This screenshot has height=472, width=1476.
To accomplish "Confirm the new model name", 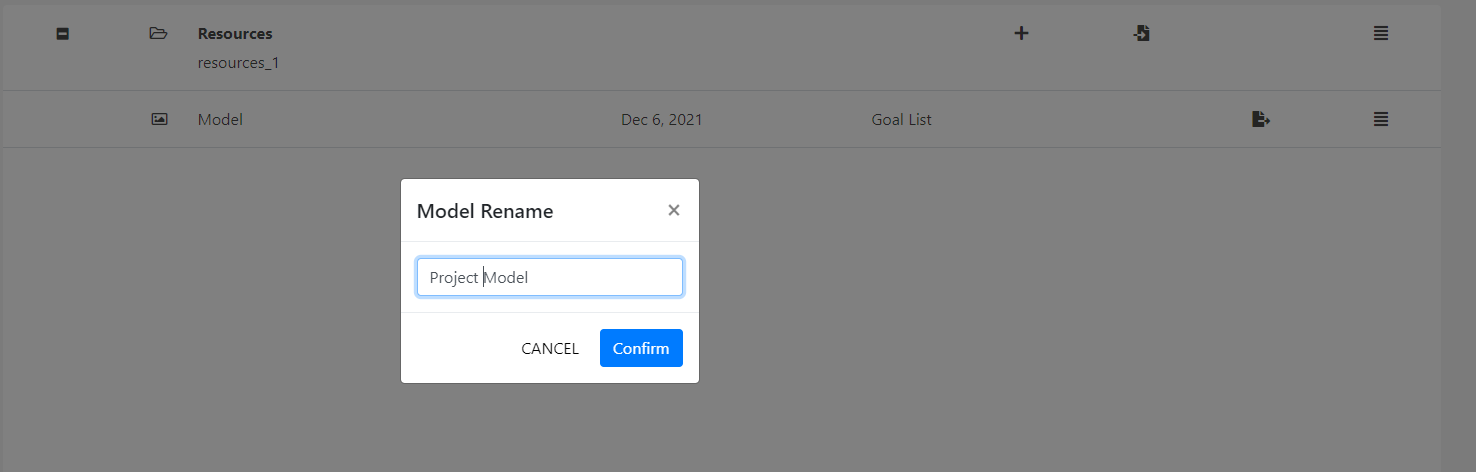I will [641, 348].
